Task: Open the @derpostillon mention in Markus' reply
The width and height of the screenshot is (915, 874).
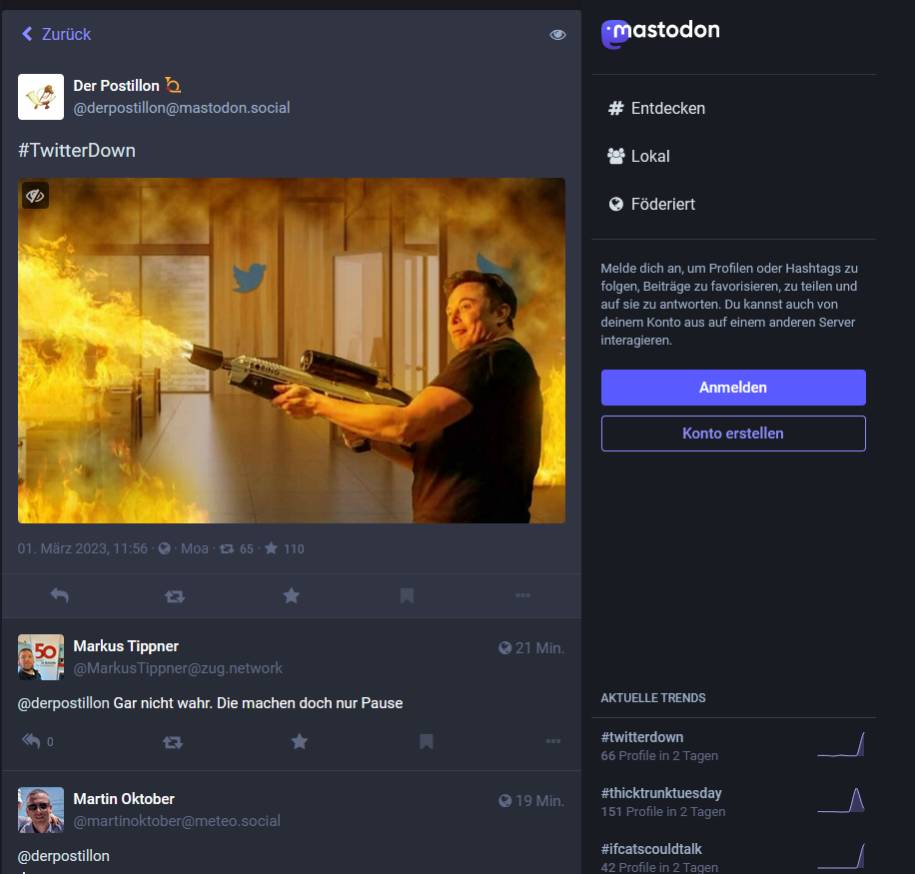Action: click(x=64, y=703)
